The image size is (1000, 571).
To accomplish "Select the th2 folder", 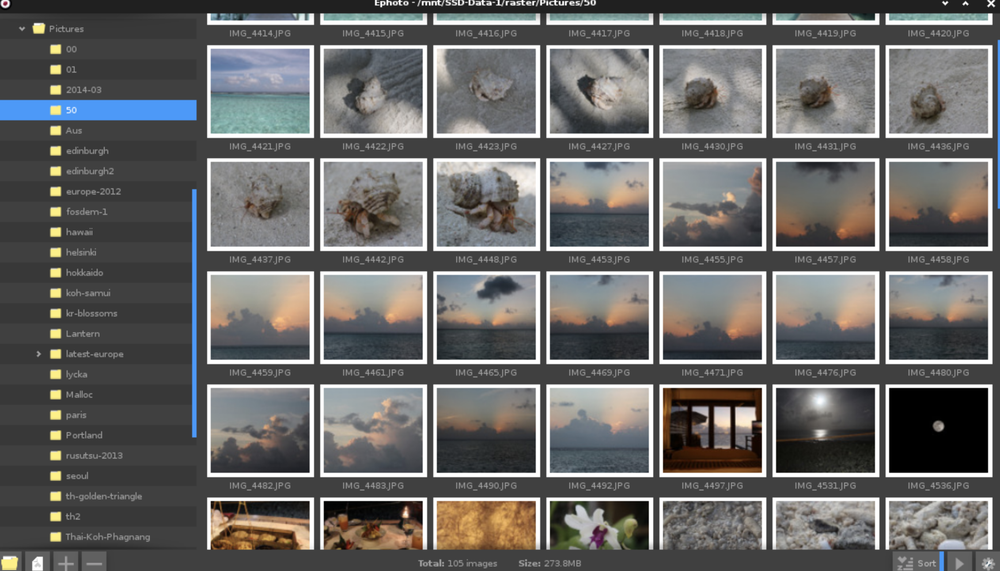I will (98, 516).
